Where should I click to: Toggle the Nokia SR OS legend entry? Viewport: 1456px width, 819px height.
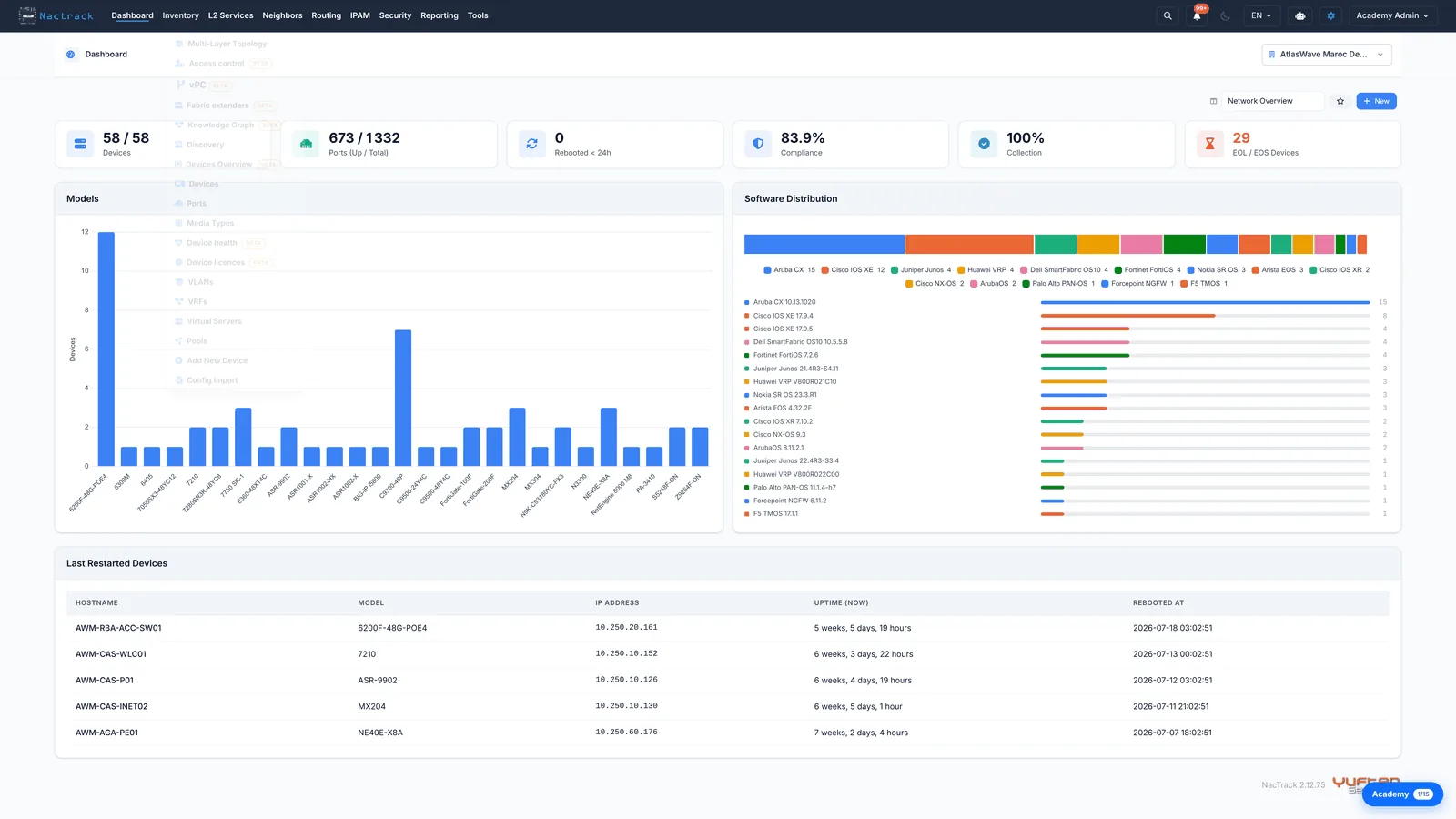(1217, 270)
